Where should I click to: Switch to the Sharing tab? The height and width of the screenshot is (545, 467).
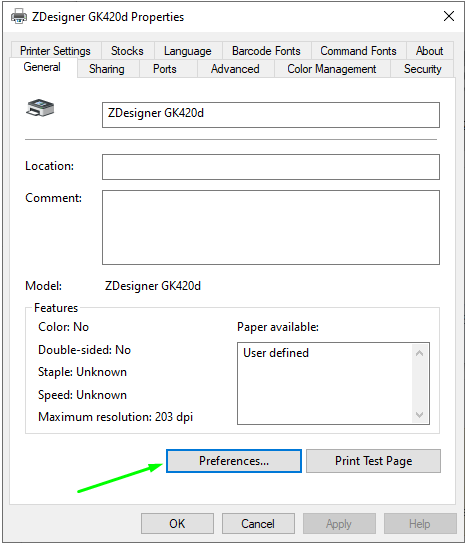coord(107,68)
